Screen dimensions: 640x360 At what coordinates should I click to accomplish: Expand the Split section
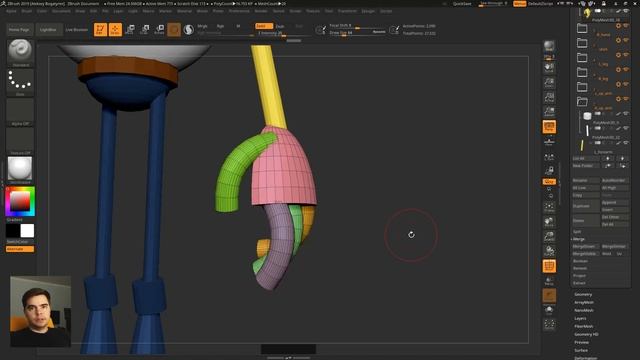click(x=577, y=232)
